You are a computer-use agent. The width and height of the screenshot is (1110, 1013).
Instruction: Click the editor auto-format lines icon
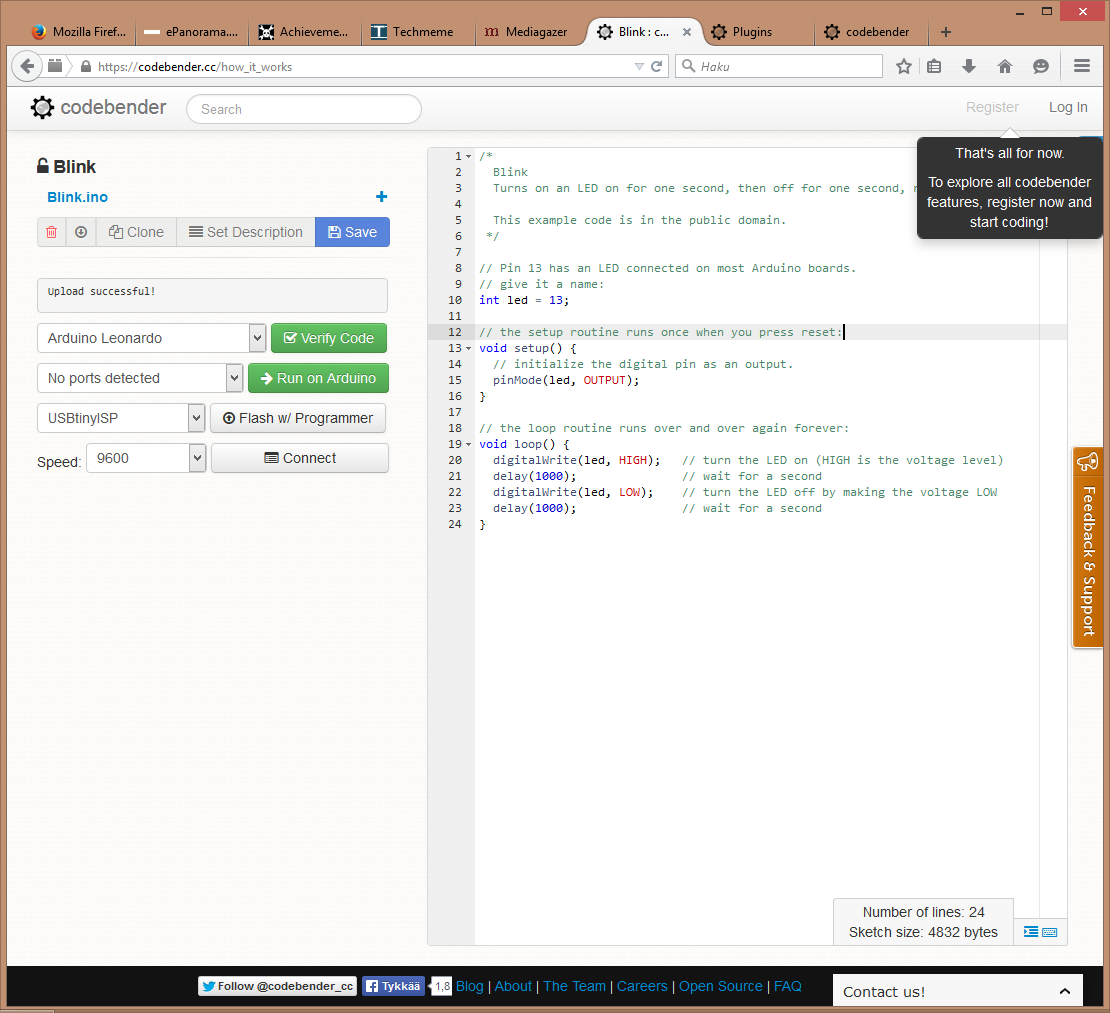tap(1031, 932)
